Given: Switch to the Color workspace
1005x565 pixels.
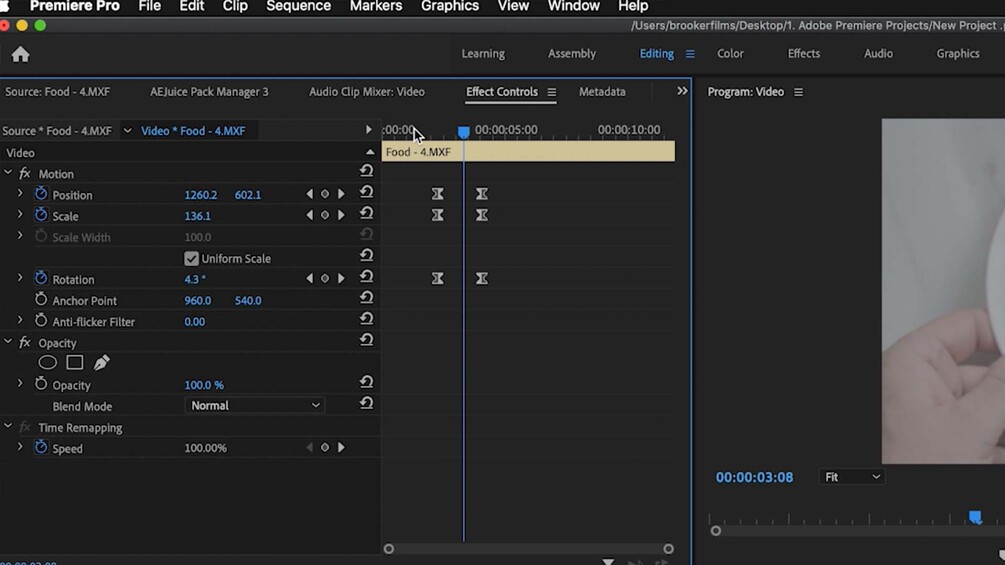Looking at the screenshot, I should (x=730, y=54).
